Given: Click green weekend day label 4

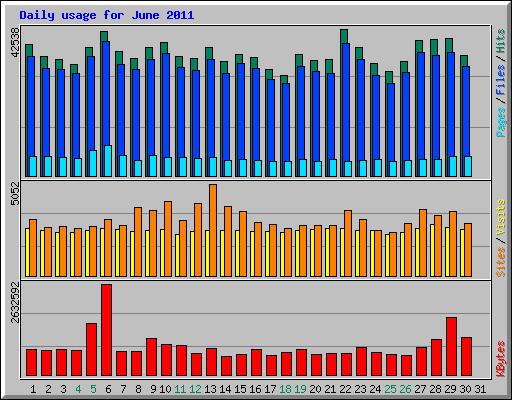Looking at the screenshot, I should click(78, 389).
